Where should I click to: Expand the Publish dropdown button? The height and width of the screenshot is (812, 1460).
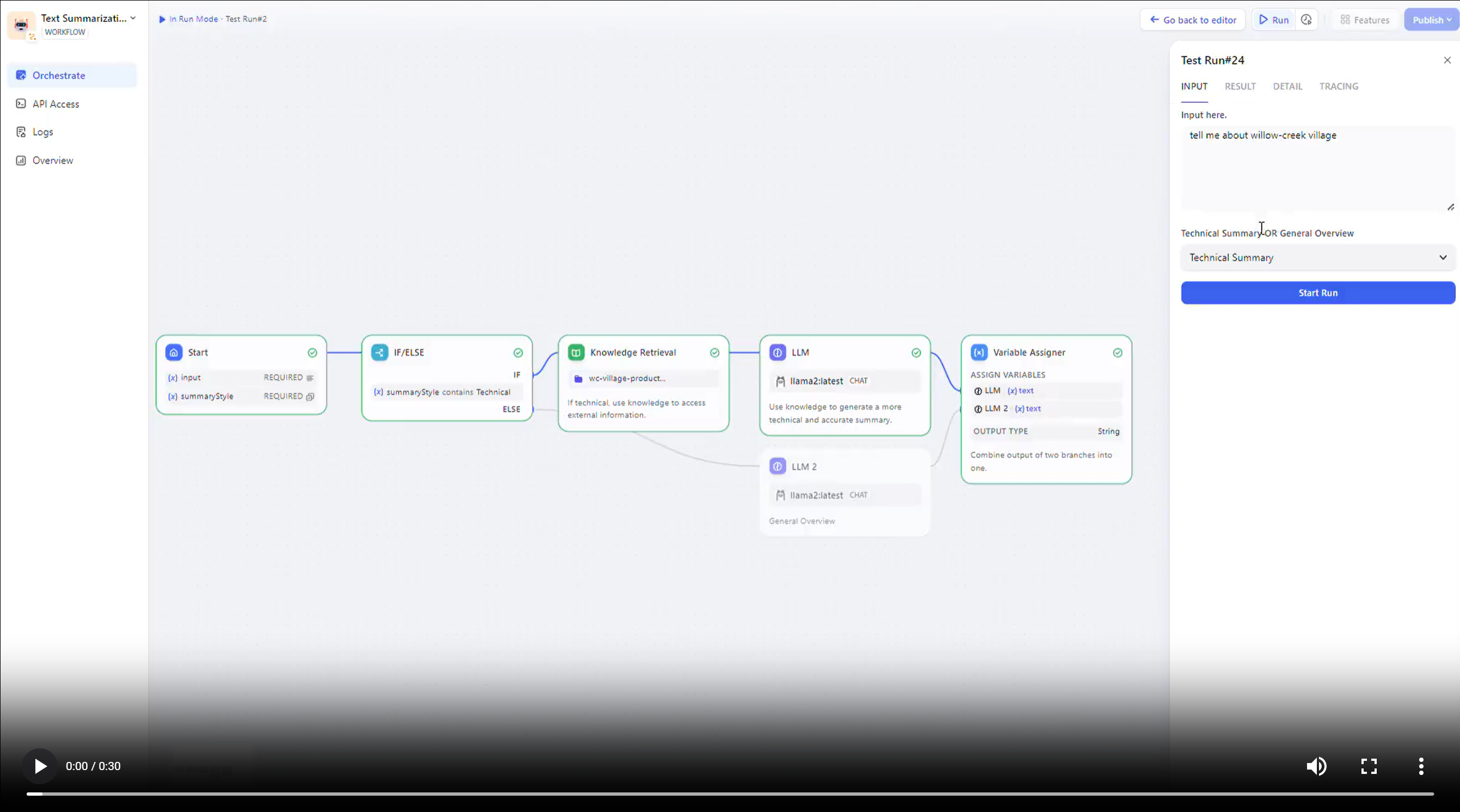1431,20
